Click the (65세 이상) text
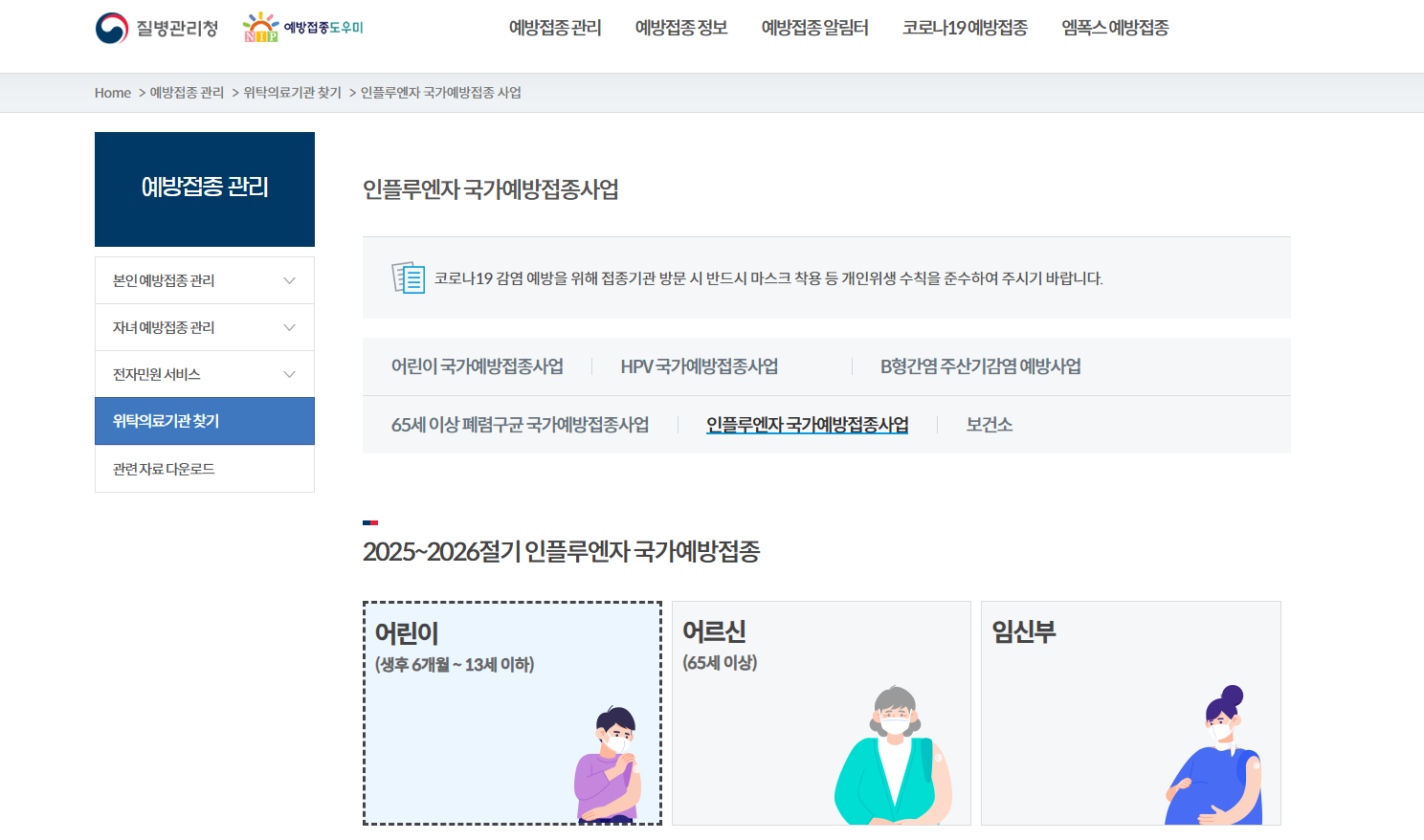 coord(720,662)
